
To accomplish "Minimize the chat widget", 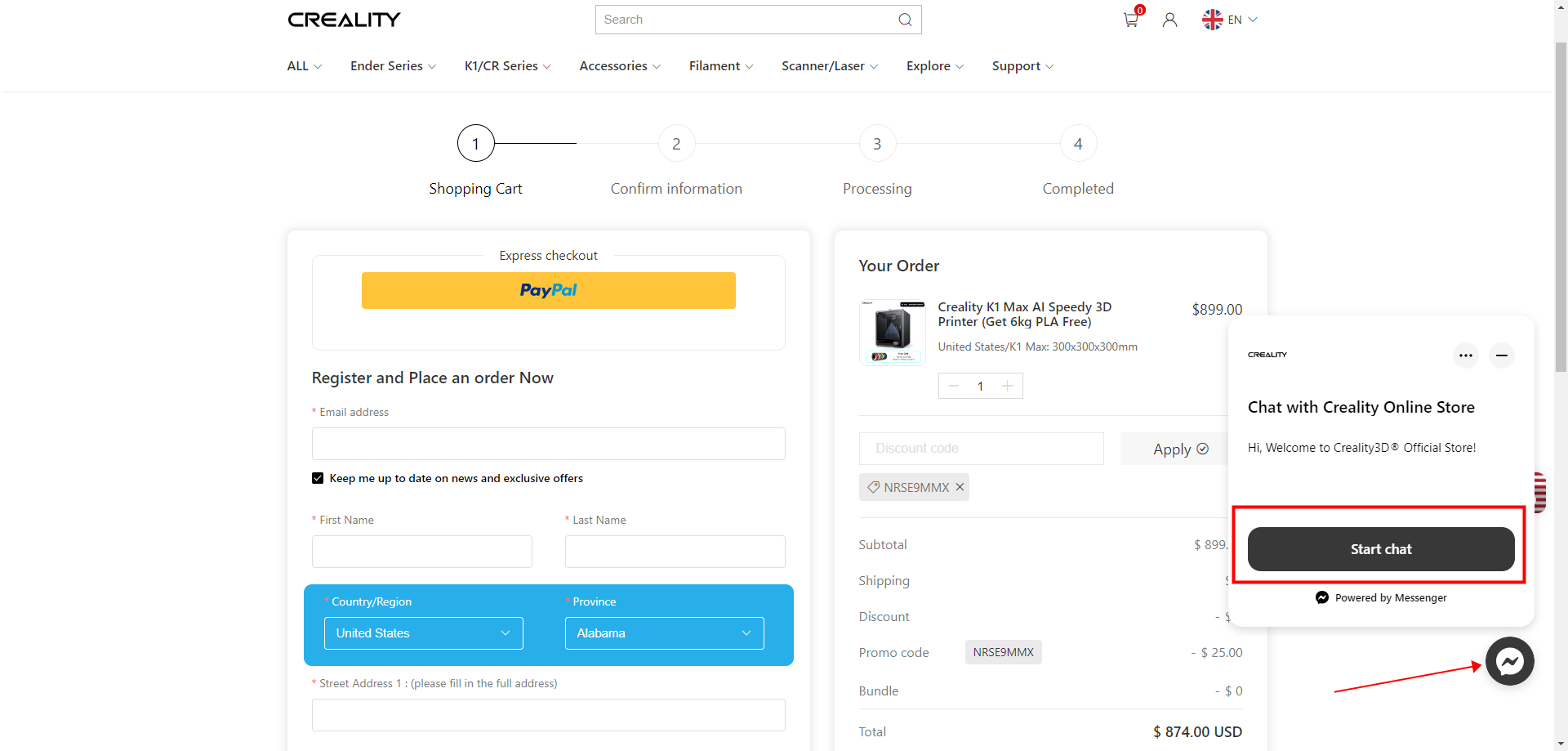I will tap(1501, 355).
